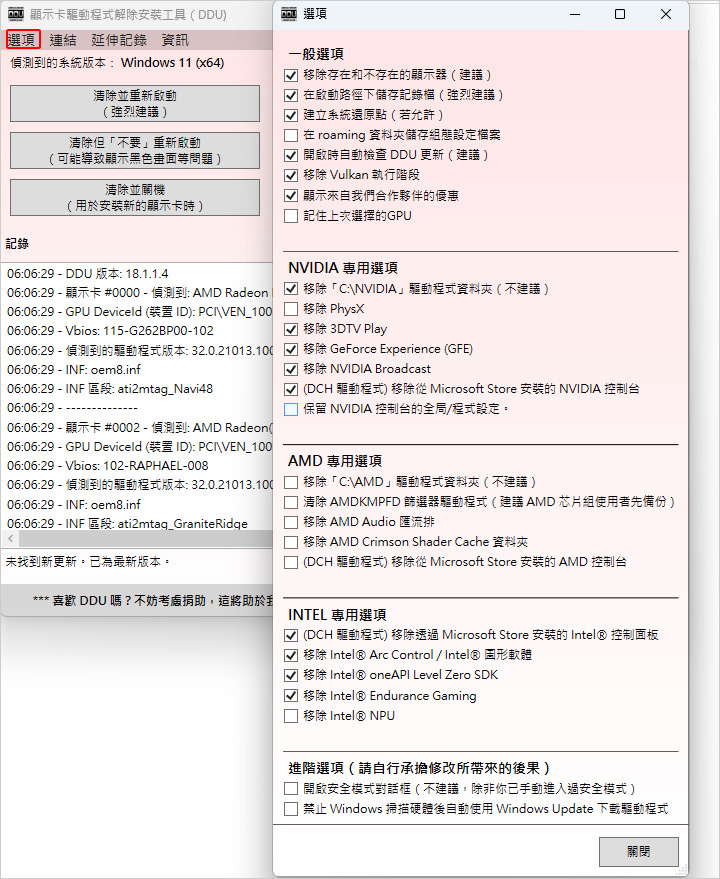Click status text 未找到新更新。已為最新版本。

tap(88, 562)
